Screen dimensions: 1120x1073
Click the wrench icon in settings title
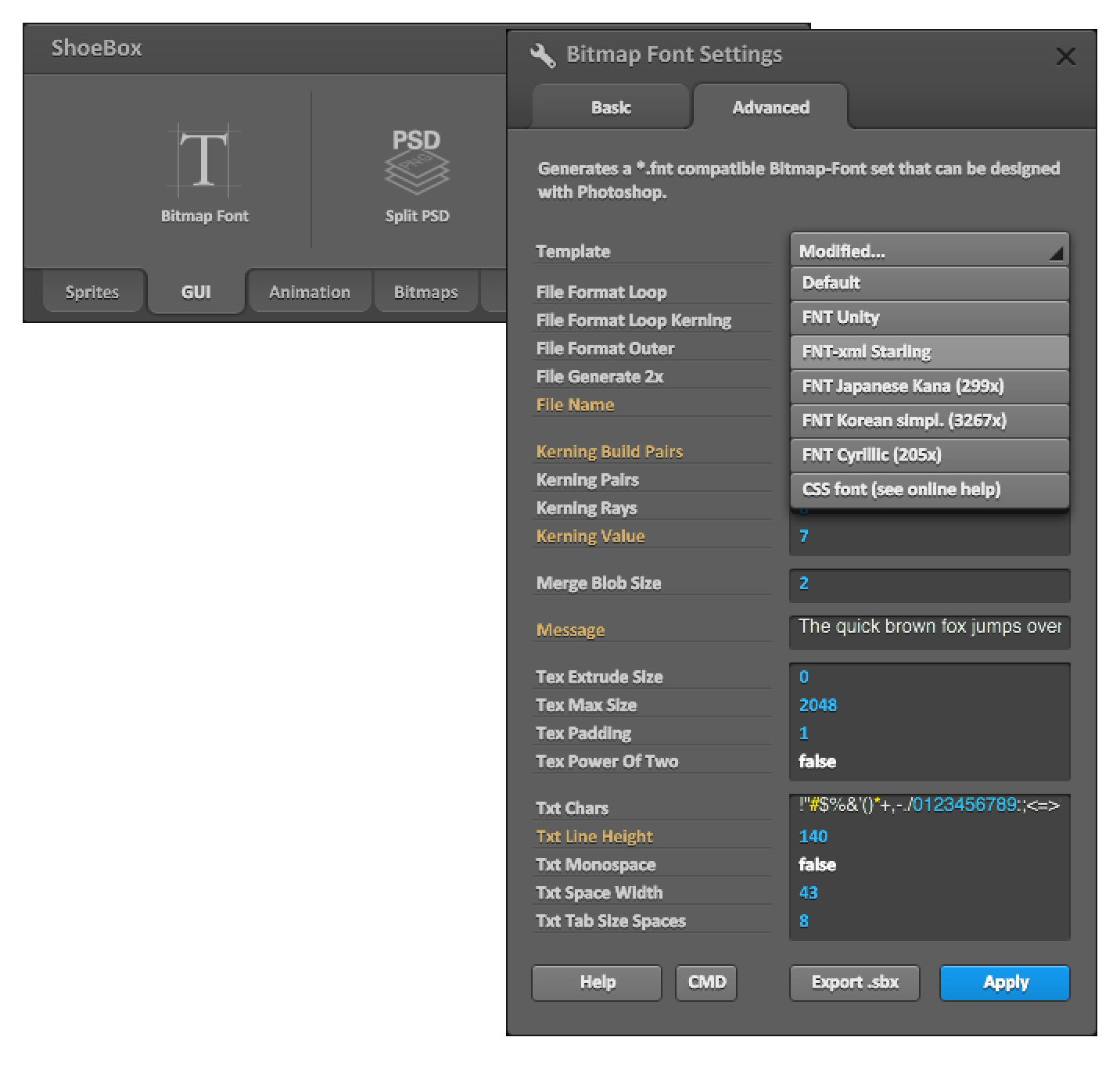[x=543, y=55]
